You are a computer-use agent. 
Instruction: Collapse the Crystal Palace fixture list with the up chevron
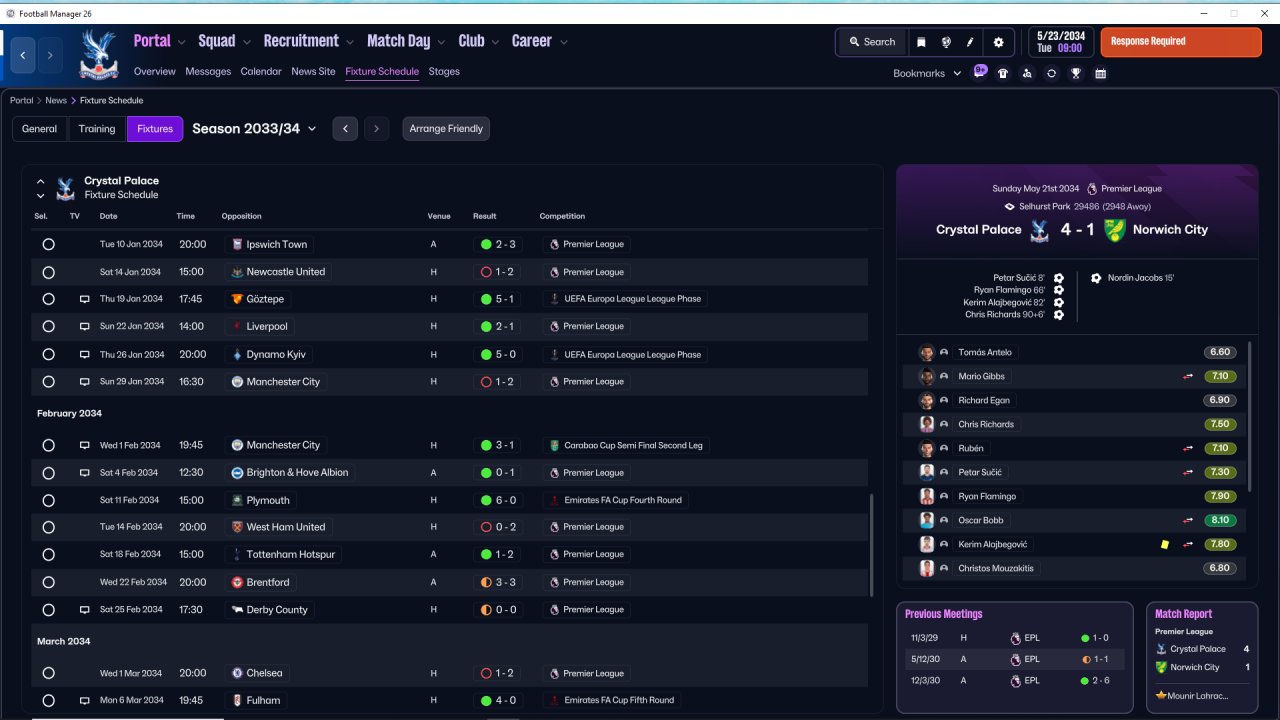(x=41, y=182)
